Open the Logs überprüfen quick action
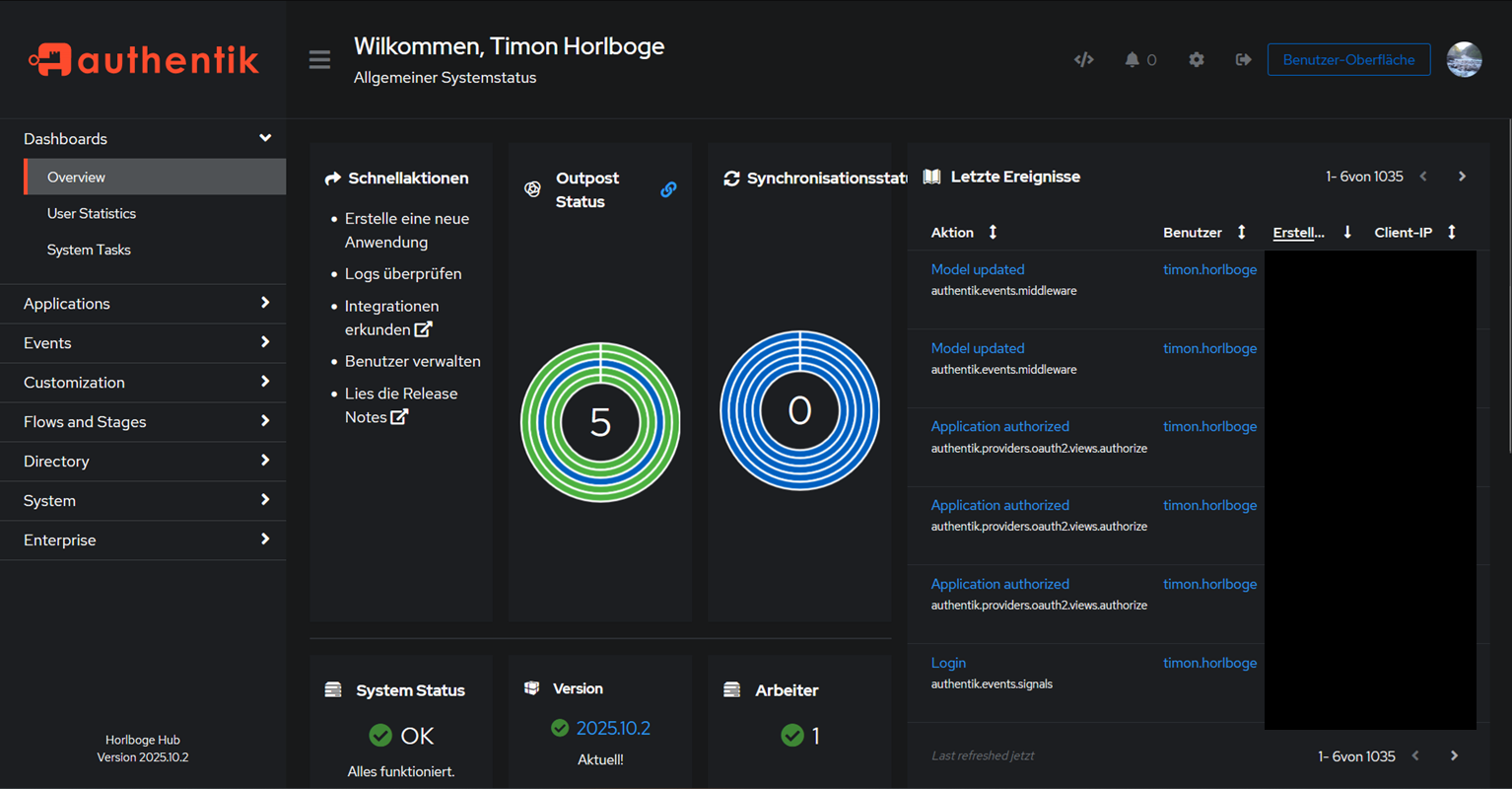The image size is (1512, 789). [x=403, y=274]
